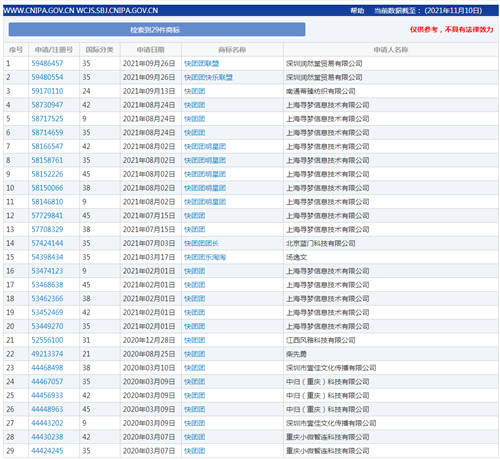
Task: Click the 帮助 help link in header
Action: pyautogui.click(x=357, y=11)
